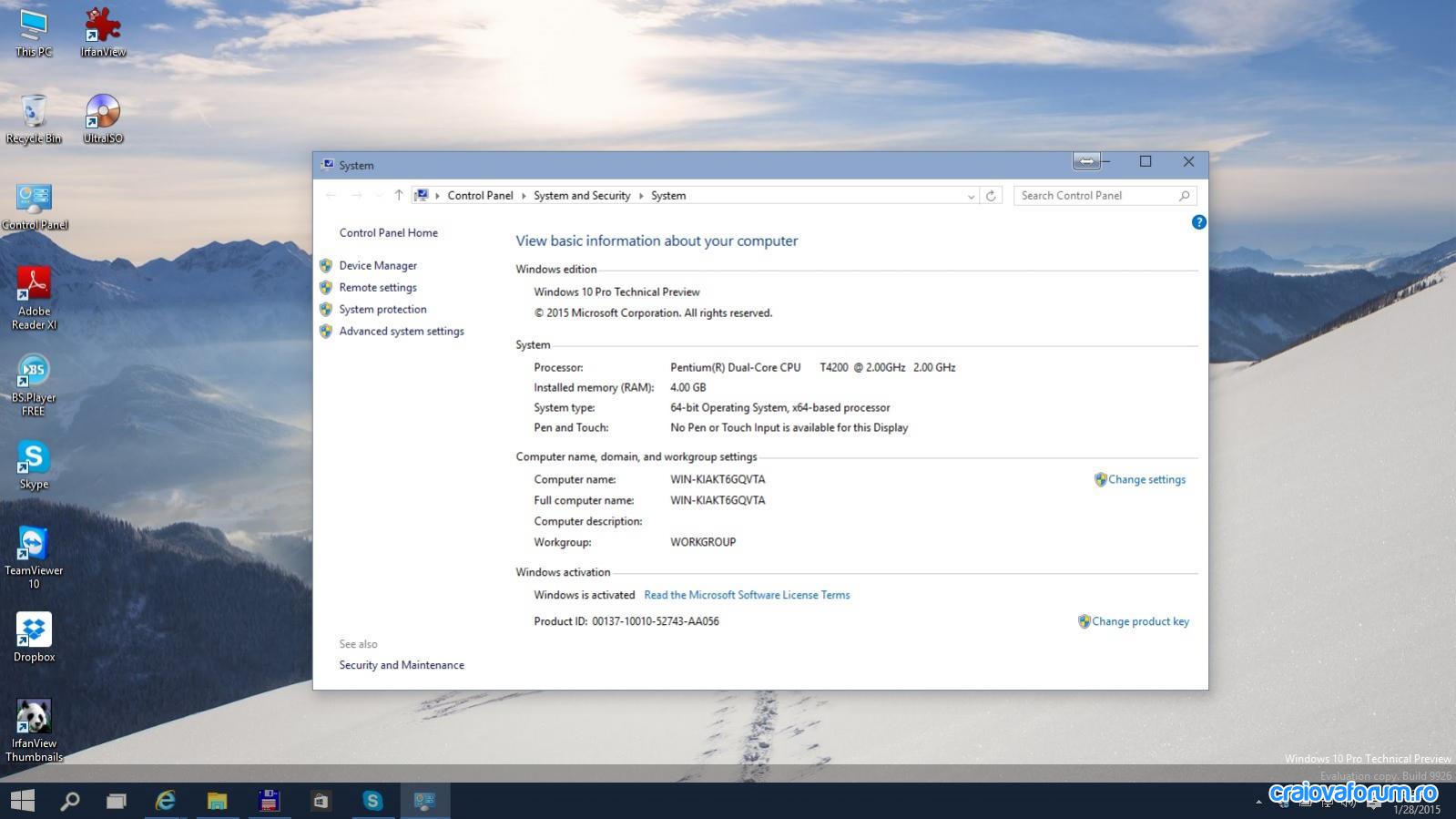Open This PC desktop icon
Viewport: 1456px width, 819px height.
34,33
